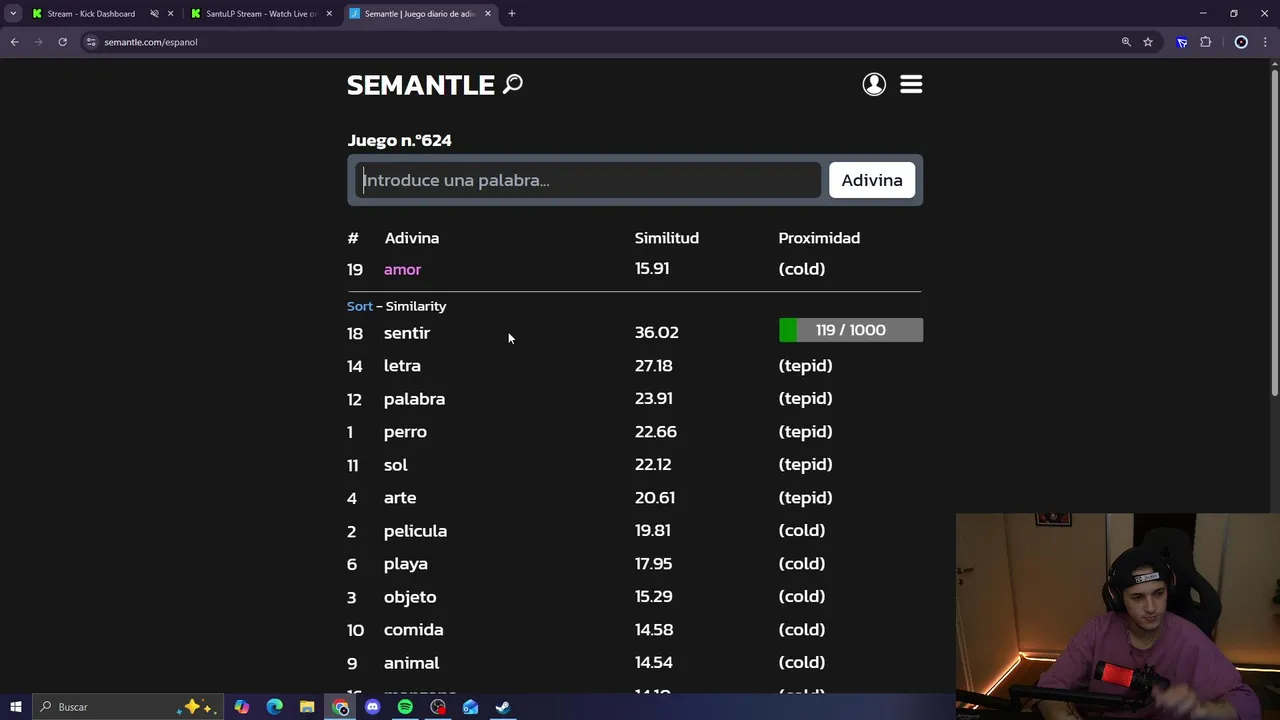Click the Proximidad column header
The height and width of the screenshot is (720, 1280).
point(819,238)
